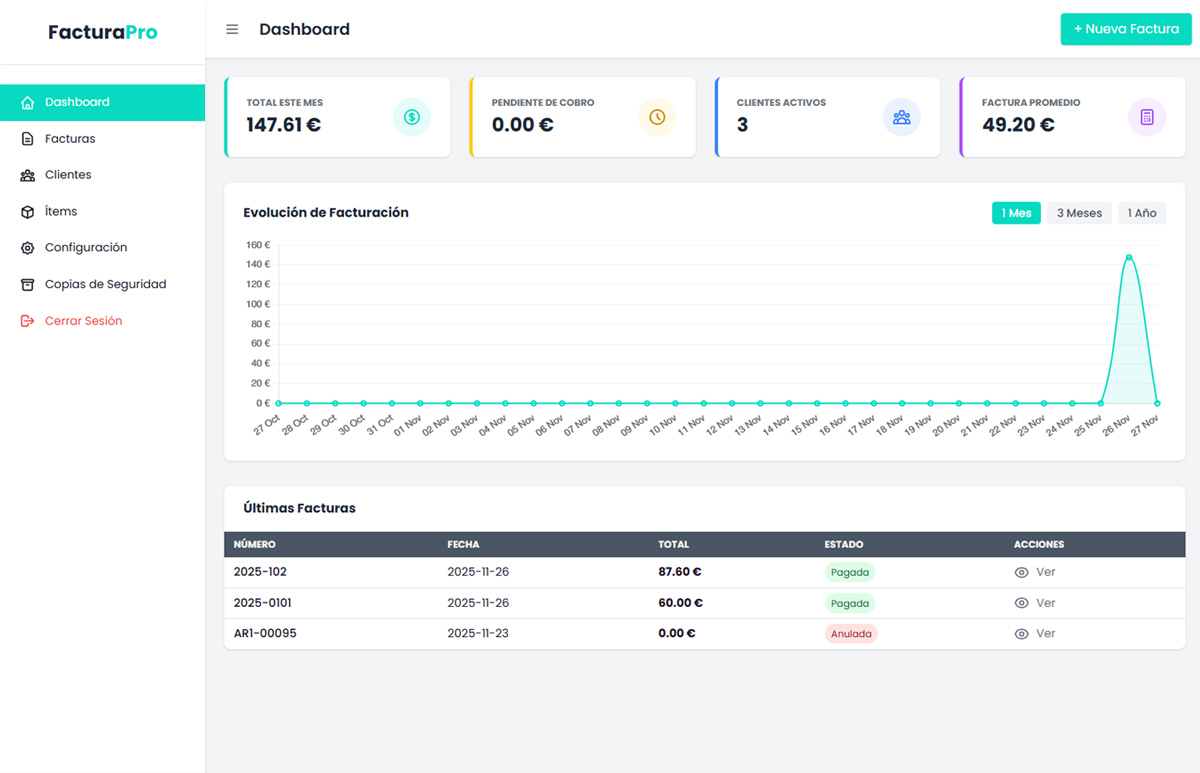Click the 26 Nov peak data point on chart
This screenshot has width=1200, height=773.
1129,257
